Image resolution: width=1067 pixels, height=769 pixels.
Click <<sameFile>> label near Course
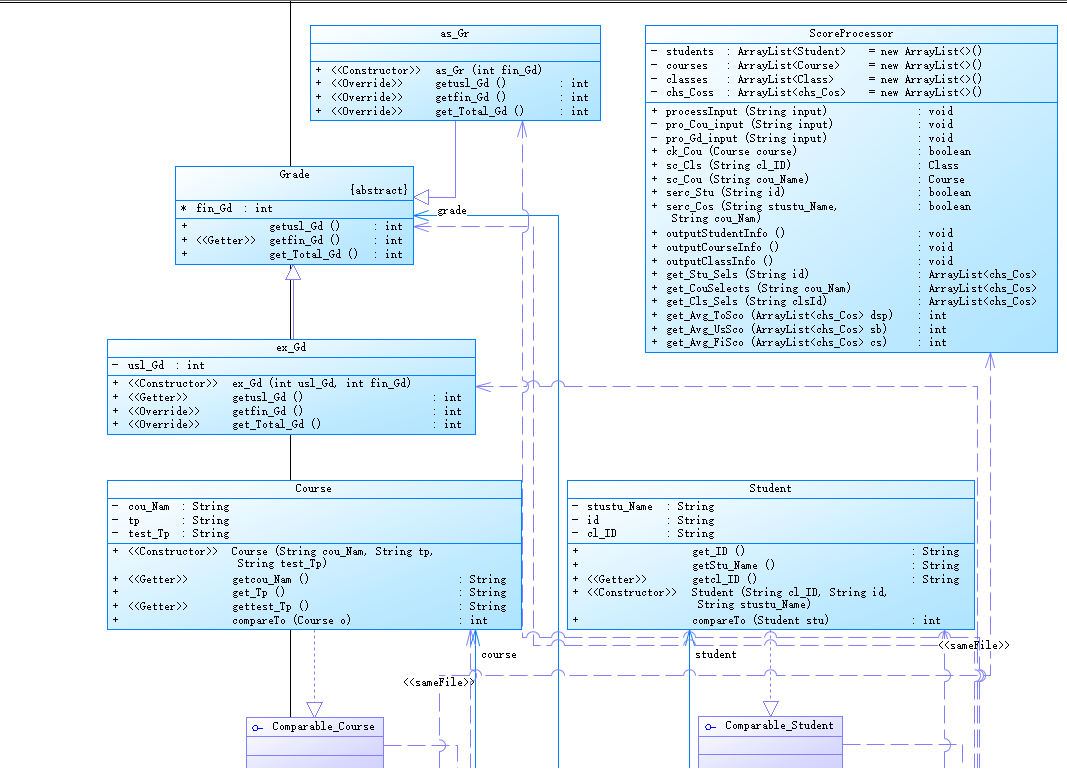click(x=439, y=683)
